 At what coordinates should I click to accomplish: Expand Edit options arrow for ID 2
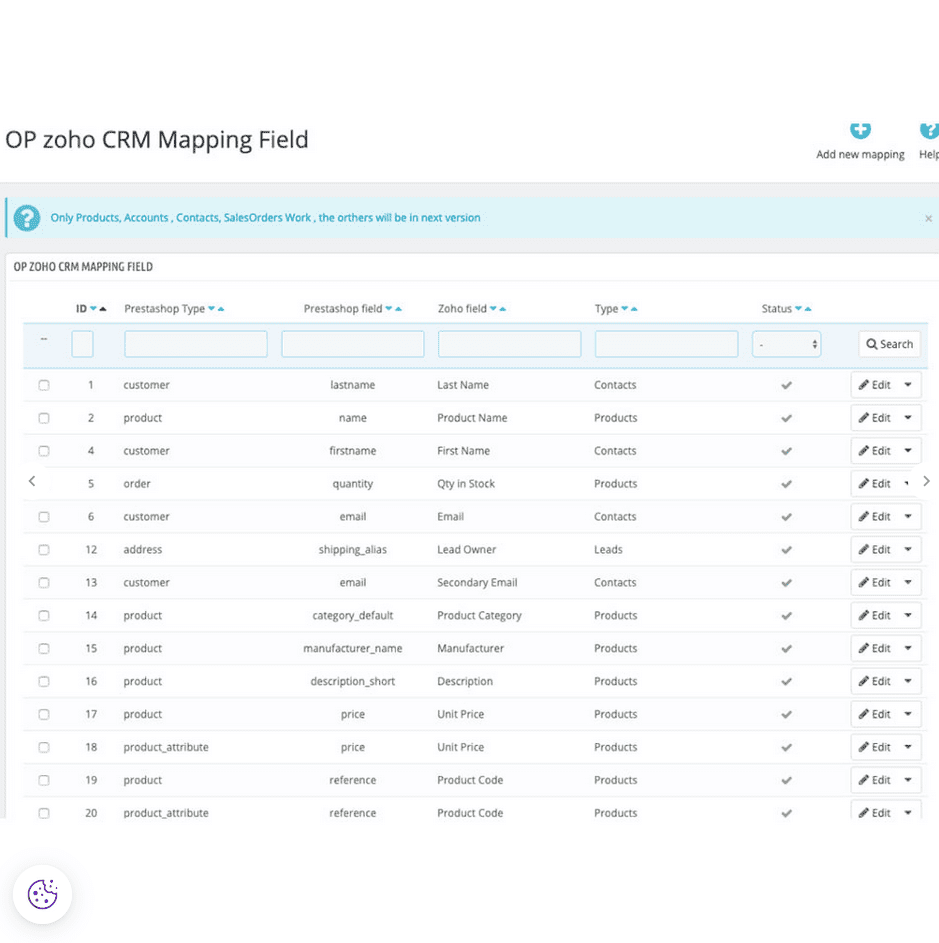tap(908, 418)
